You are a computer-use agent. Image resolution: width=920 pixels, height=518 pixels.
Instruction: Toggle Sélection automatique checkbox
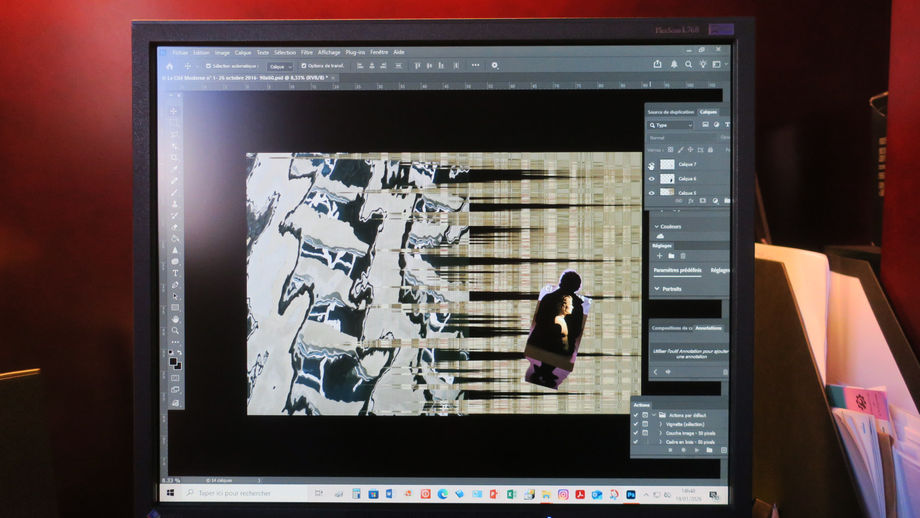208,66
